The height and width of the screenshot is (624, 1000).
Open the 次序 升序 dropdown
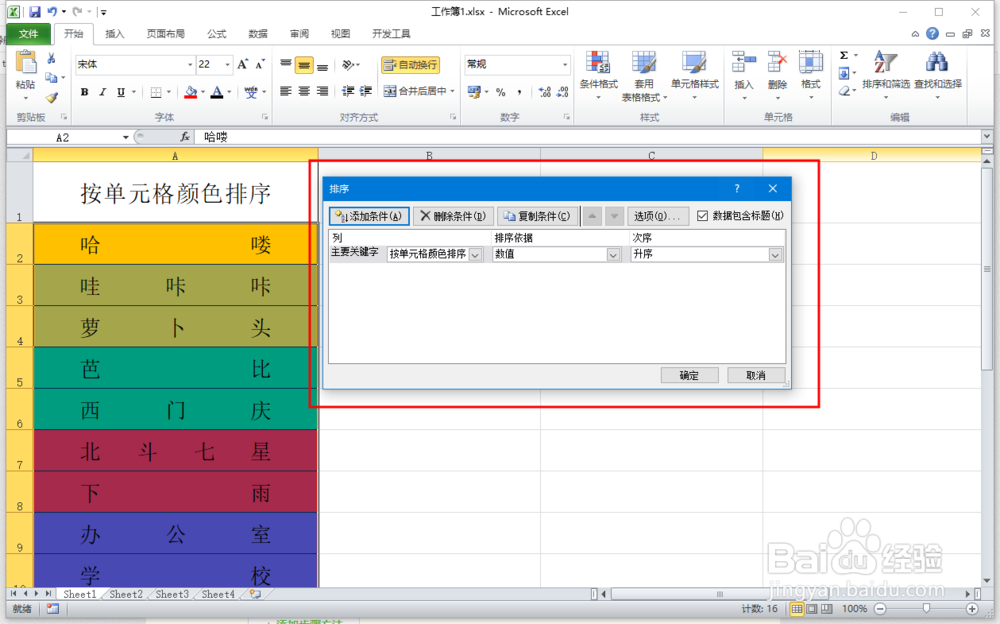[x=775, y=255]
